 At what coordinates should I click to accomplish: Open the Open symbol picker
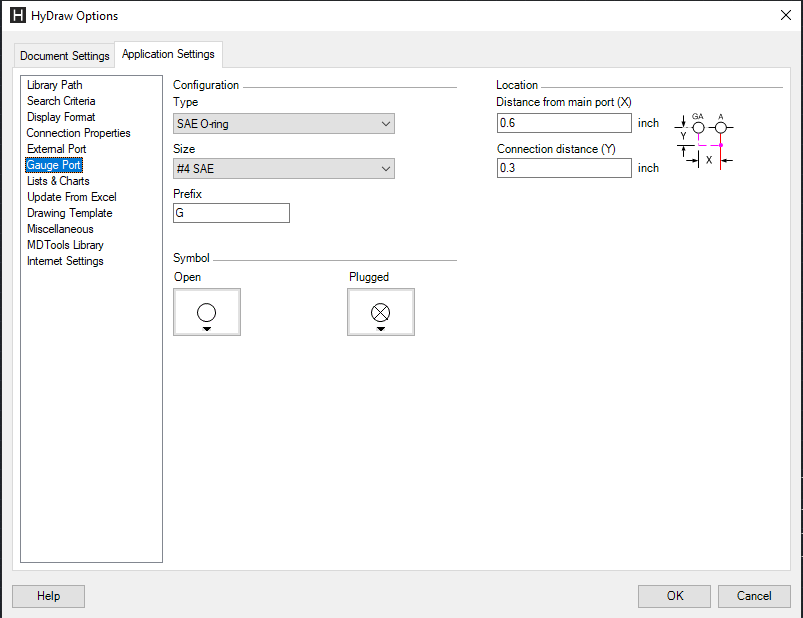[x=207, y=312]
